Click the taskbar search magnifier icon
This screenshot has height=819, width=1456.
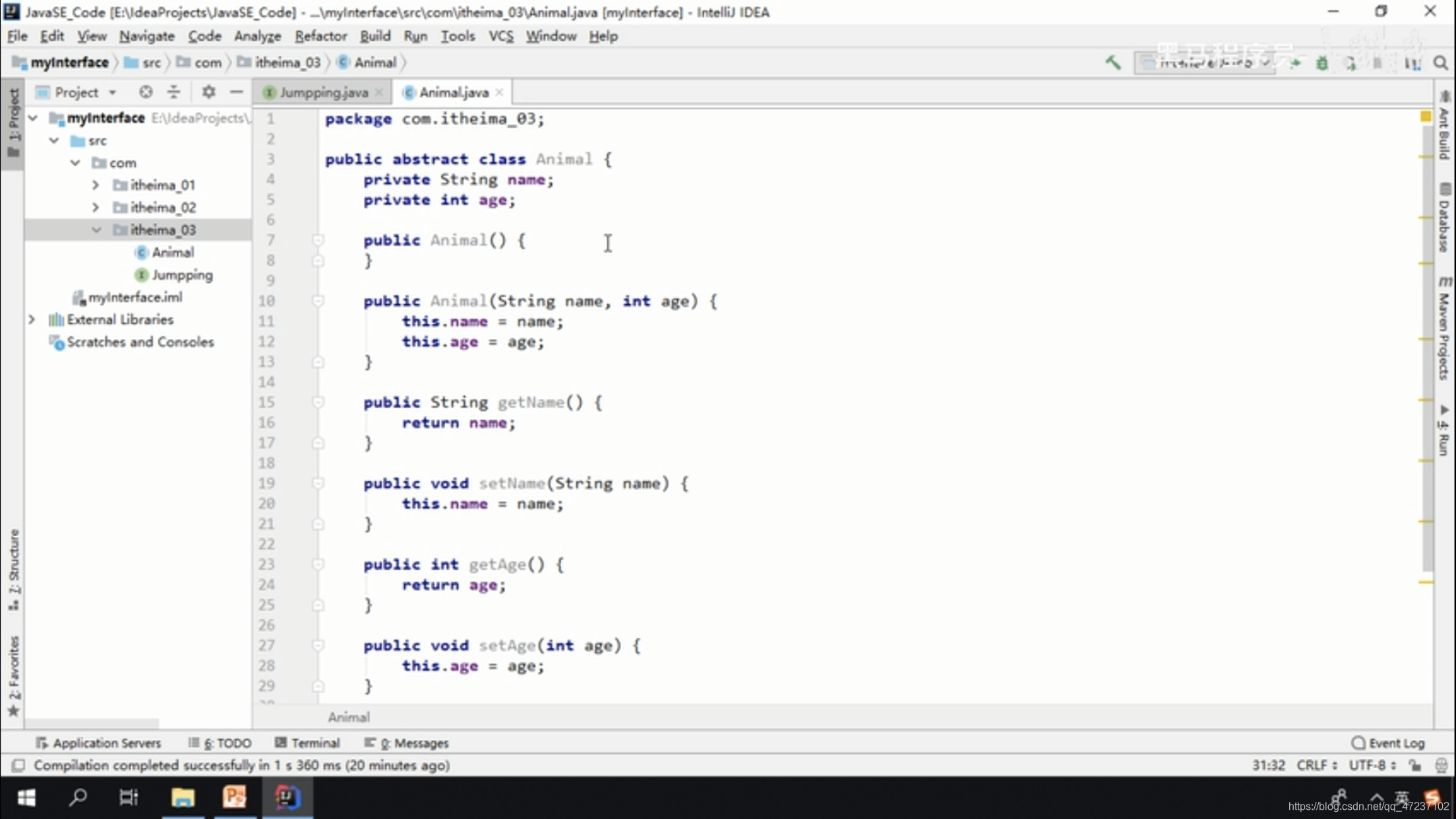[78, 798]
